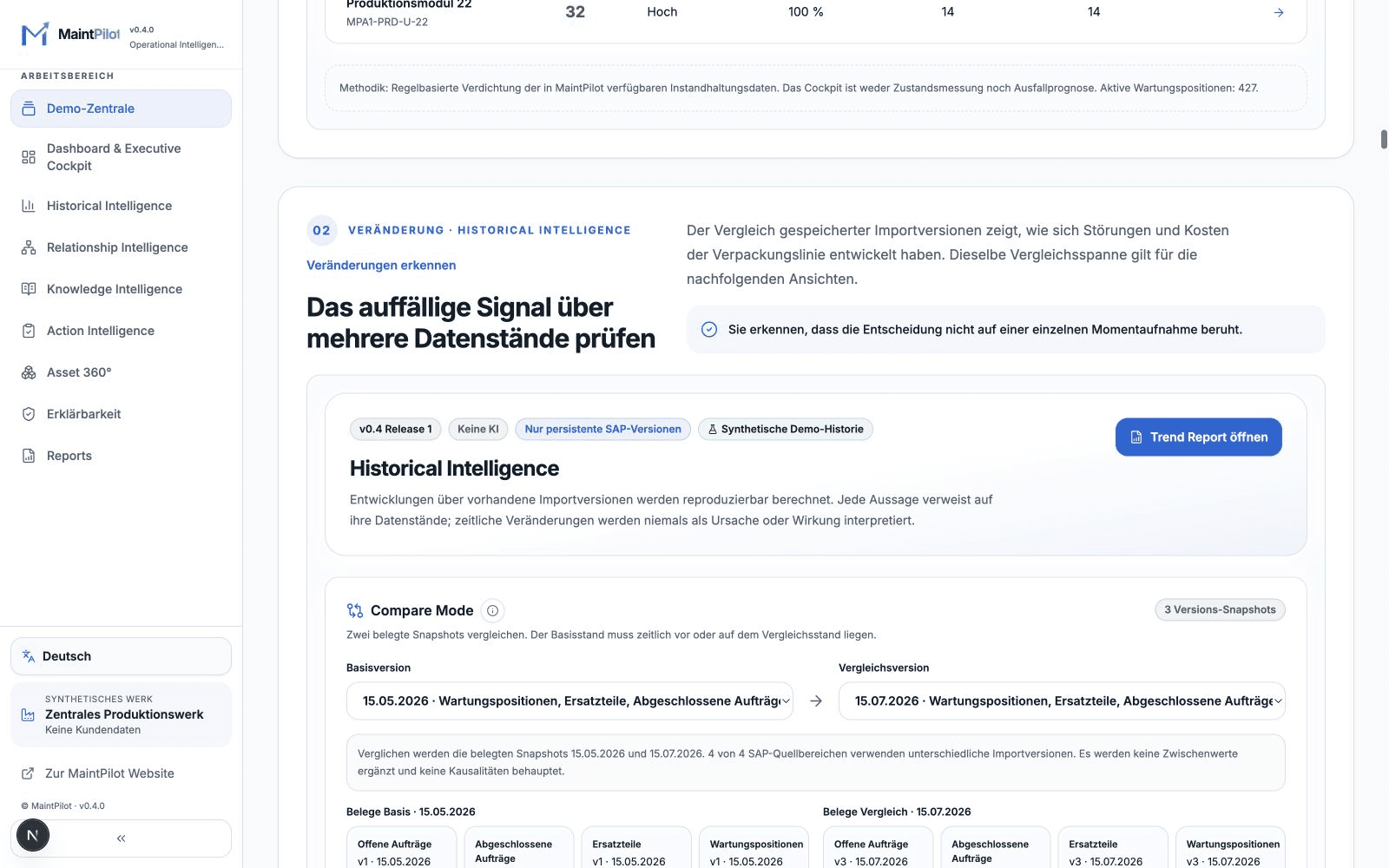
Task: Click the v0.4 Release 1 badge
Action: coord(395,429)
